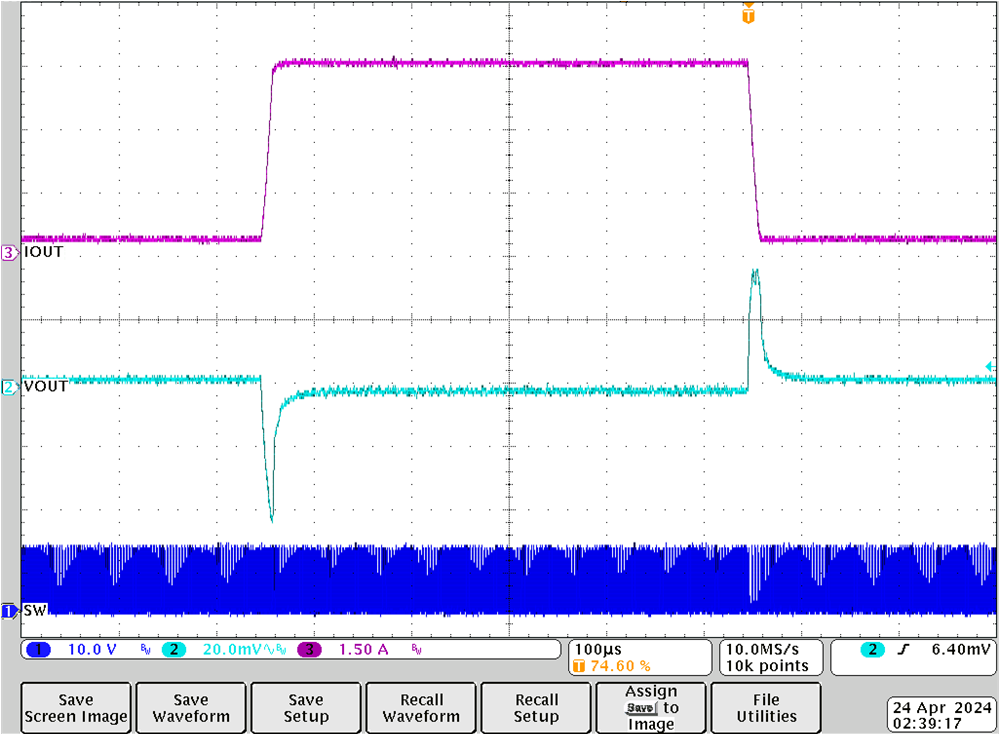Toggle Channel 3 bandwidth limit Bw indicator
The height and width of the screenshot is (735, 1000).
coord(414,650)
